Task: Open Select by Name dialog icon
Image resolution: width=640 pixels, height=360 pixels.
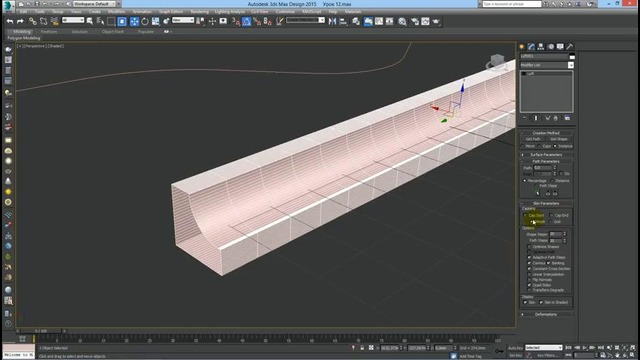Action: (100, 21)
